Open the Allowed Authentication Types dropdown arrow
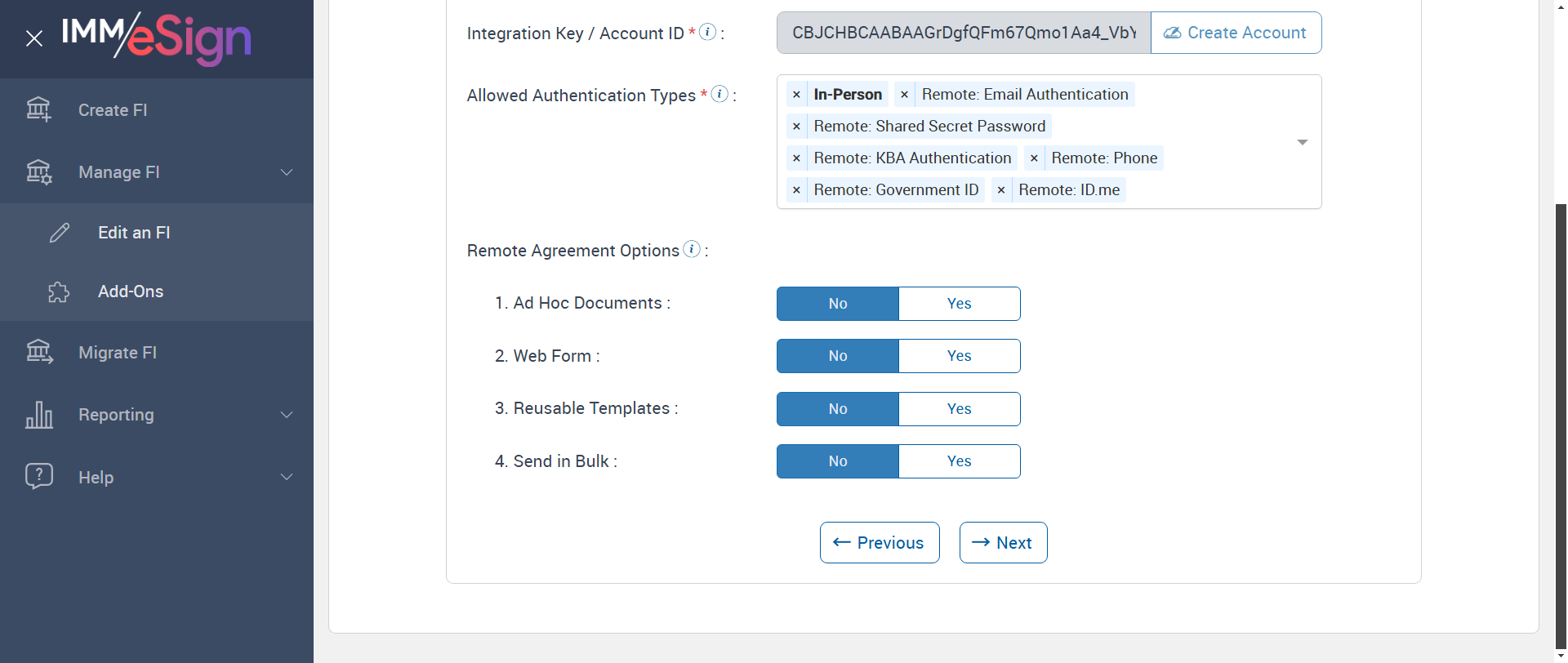Viewport: 1568px width, 663px height. tap(1302, 142)
